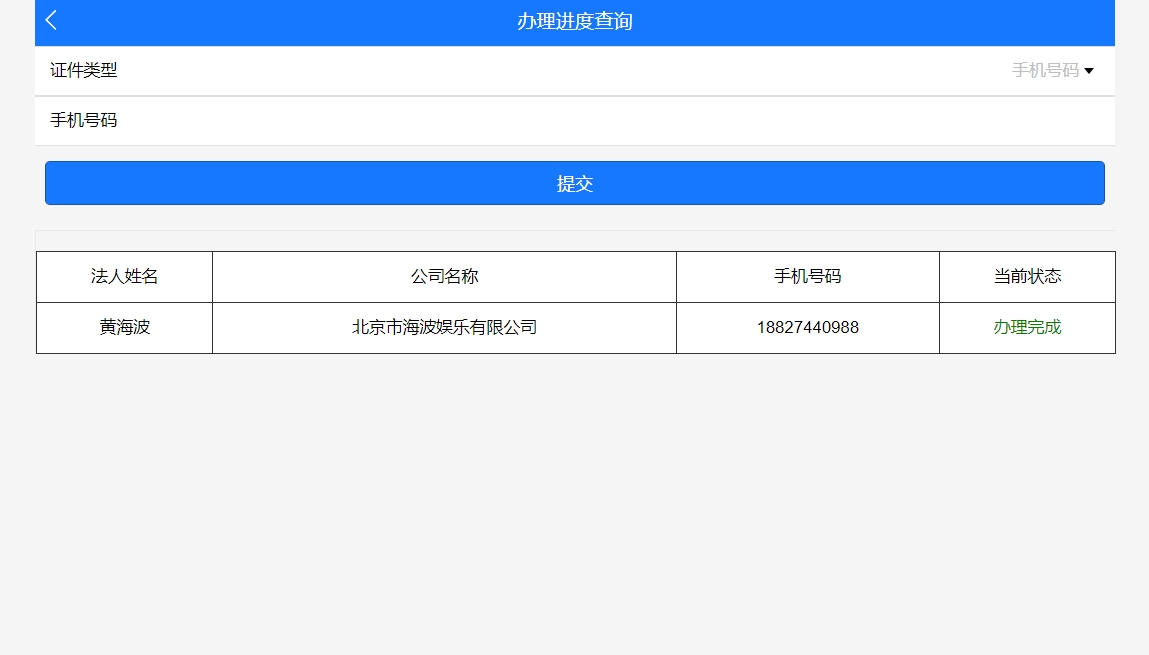Click the green 办理完成 status
The width and height of the screenshot is (1149, 655).
point(1027,328)
